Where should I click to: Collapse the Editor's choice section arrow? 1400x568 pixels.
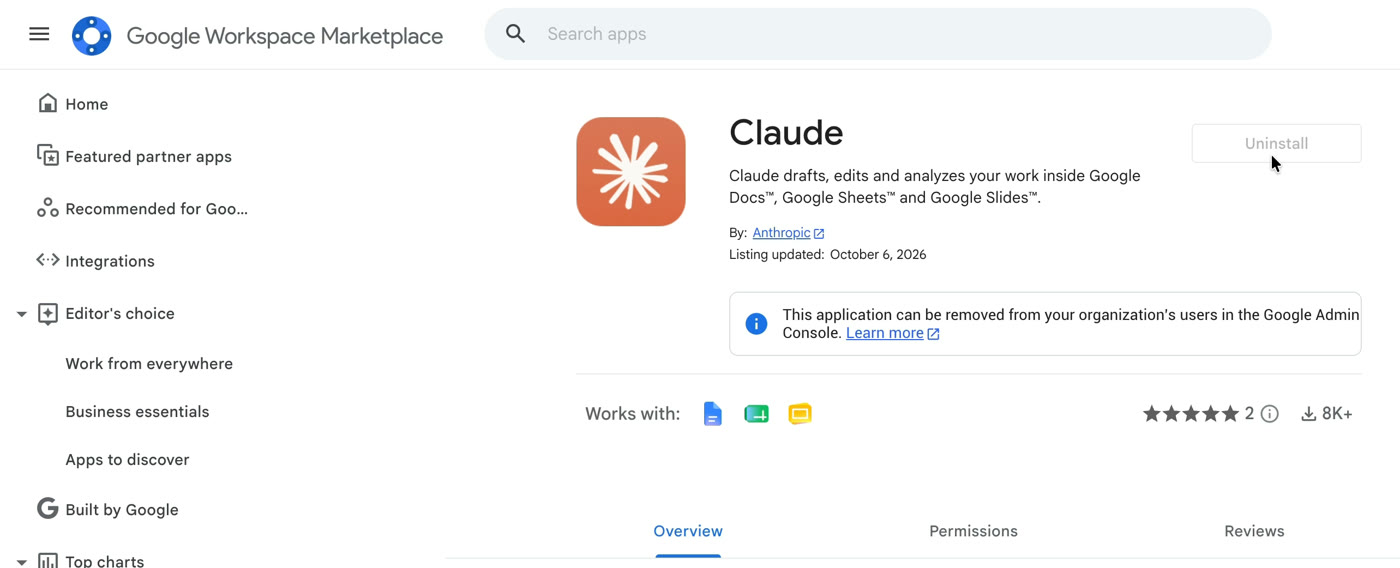(x=21, y=314)
